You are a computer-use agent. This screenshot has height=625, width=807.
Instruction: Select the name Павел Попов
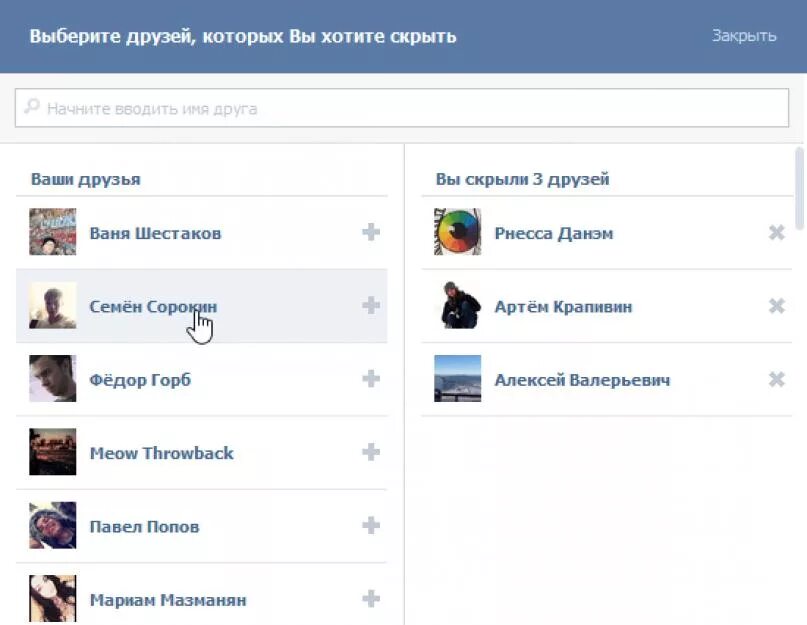[x=144, y=527]
